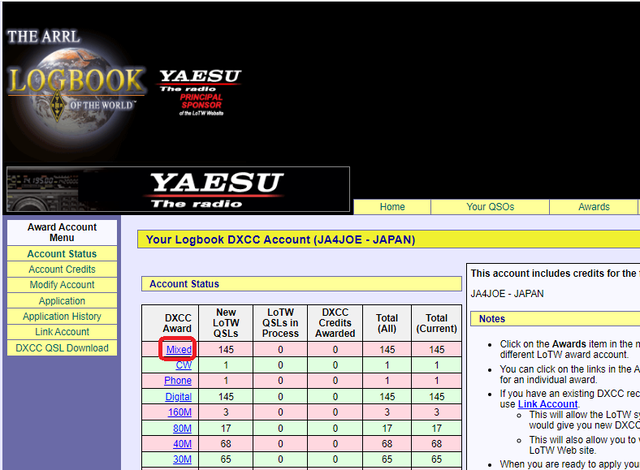The width and height of the screenshot is (640, 470).
Task: Click the 30M row Total (Current) value 65
Action: 437,459
